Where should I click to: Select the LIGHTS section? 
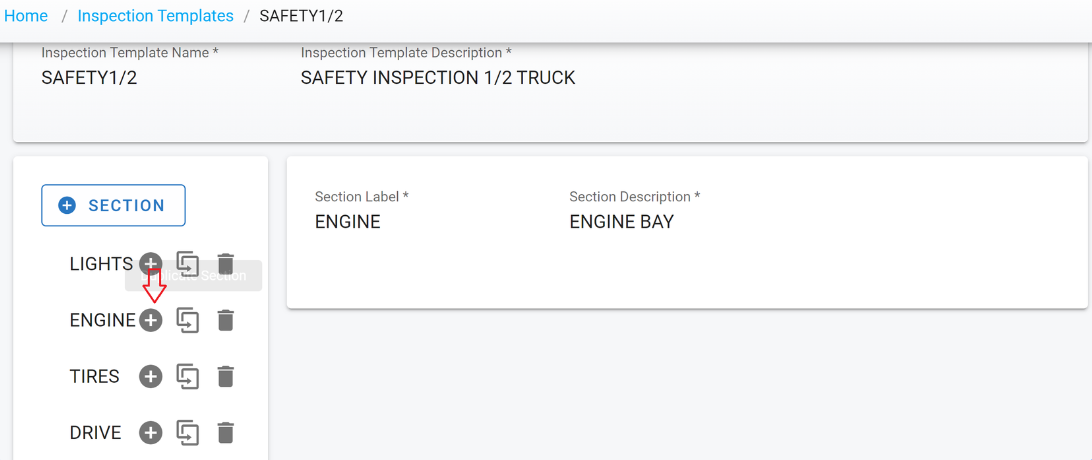[101, 264]
